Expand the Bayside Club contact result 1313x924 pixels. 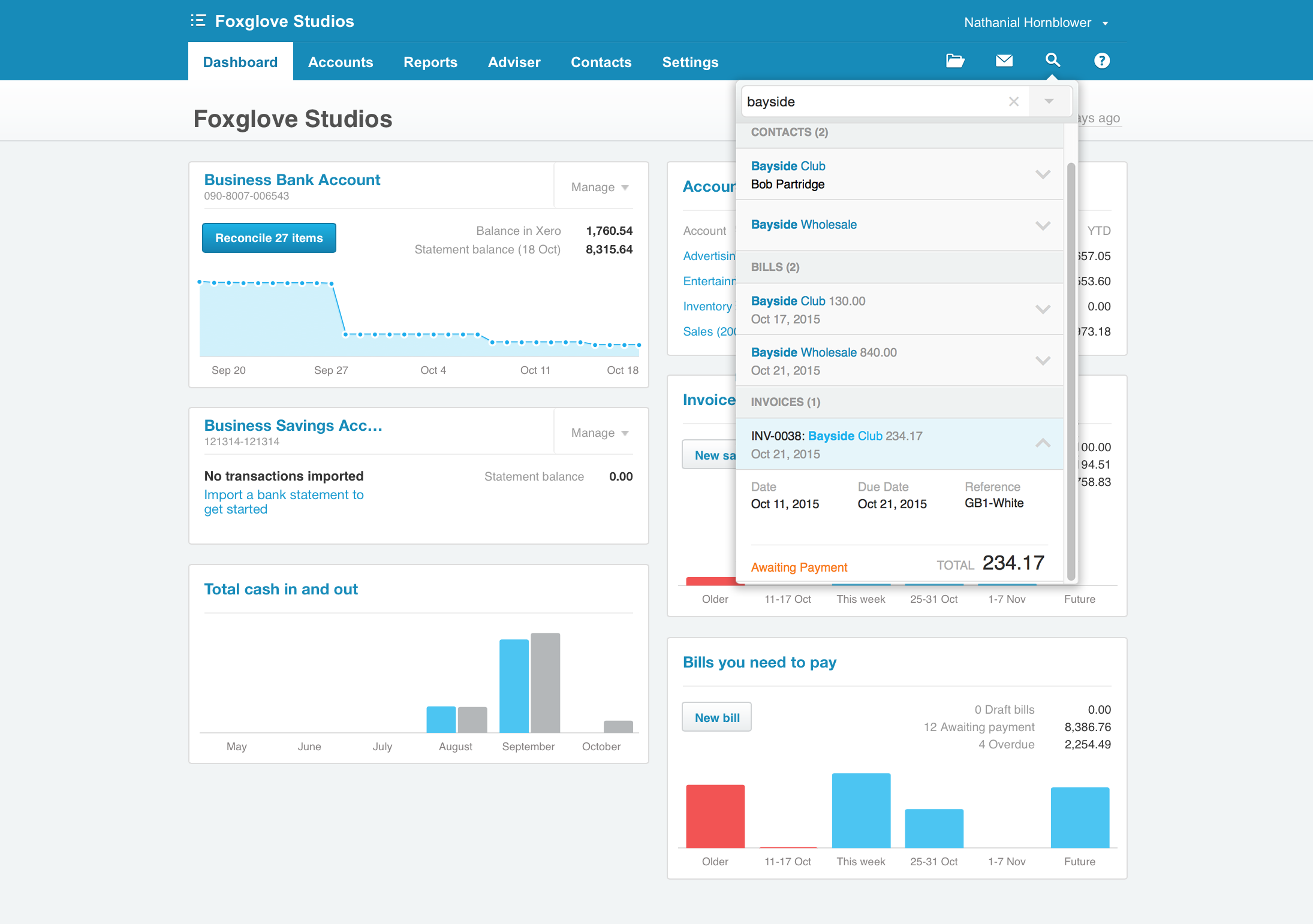coord(1043,174)
